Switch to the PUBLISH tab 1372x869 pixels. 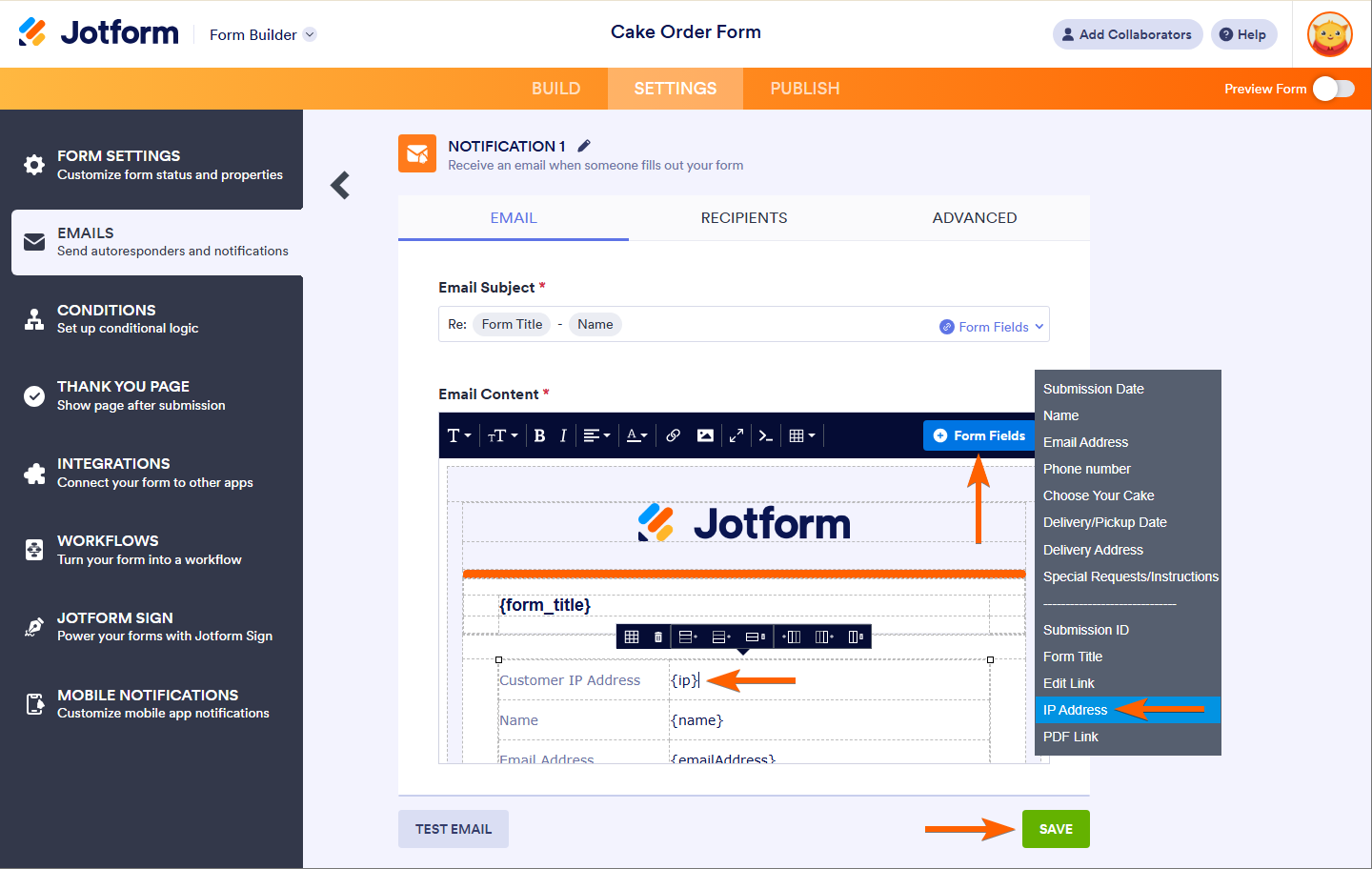point(805,89)
